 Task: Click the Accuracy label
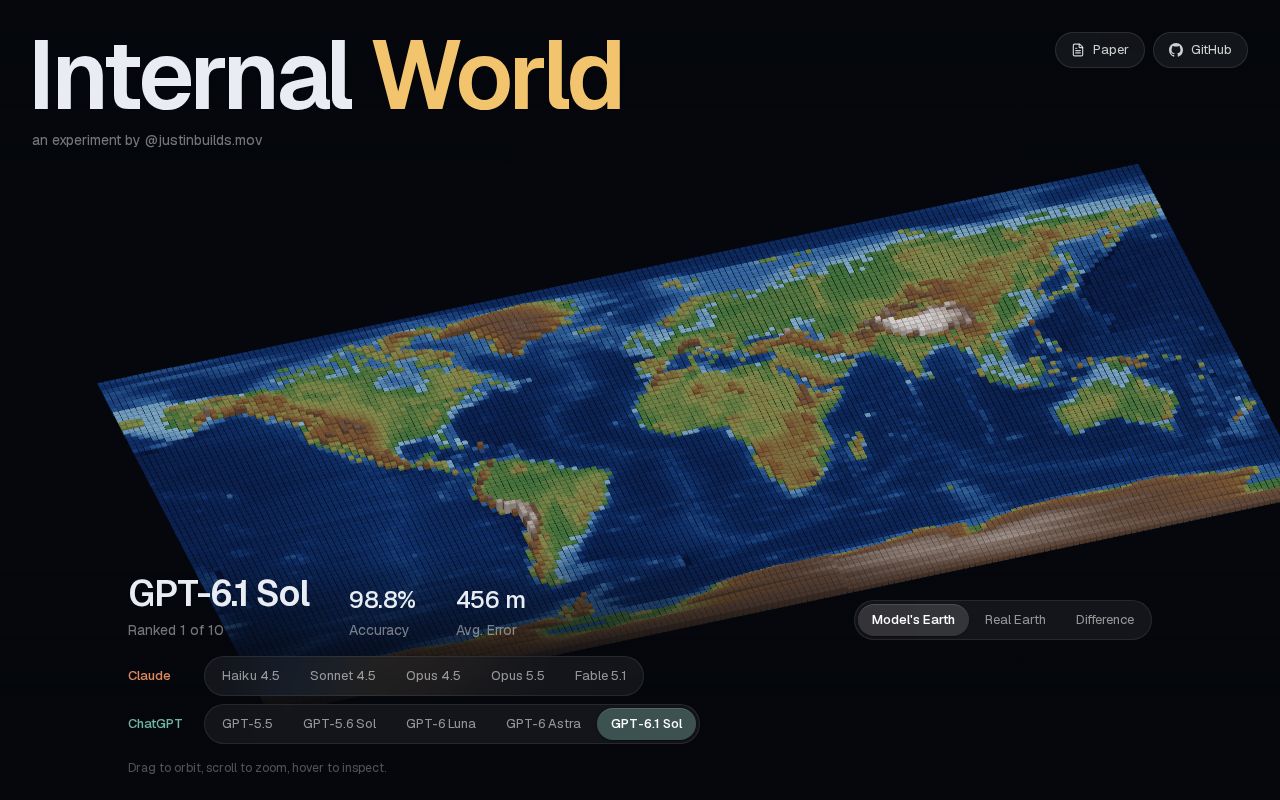click(x=379, y=630)
